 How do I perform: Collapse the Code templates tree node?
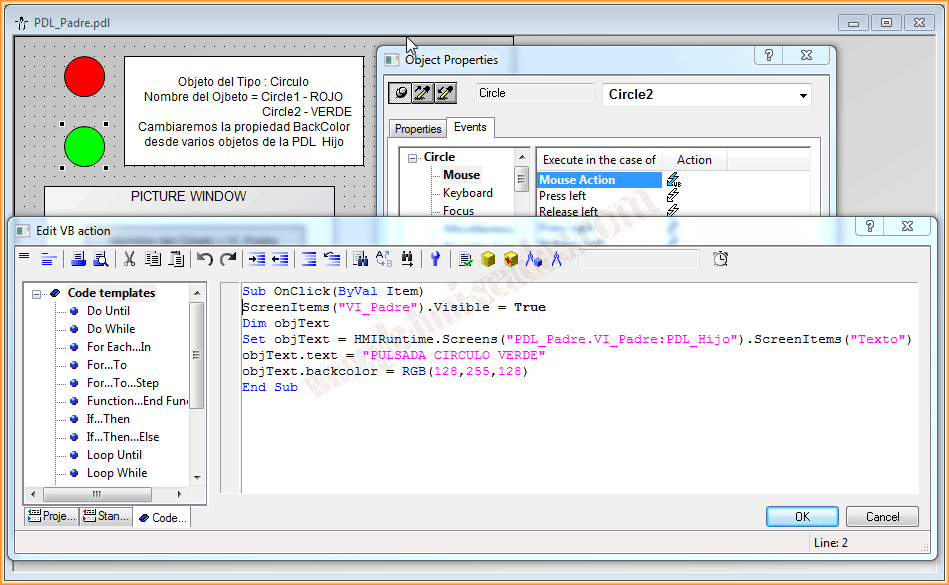point(37,294)
